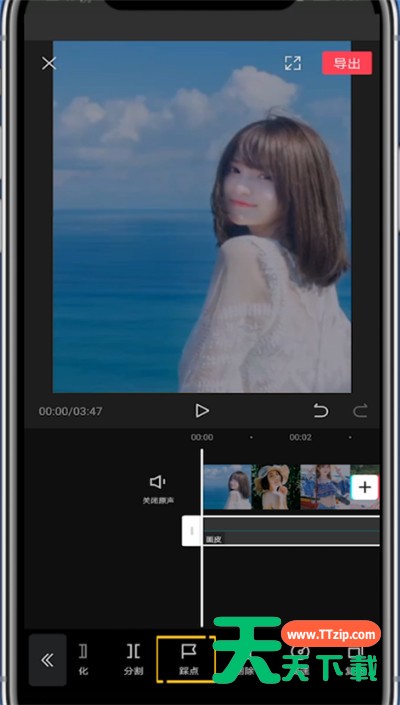Open fullscreen preview icon
Screen dimensions: 400x705
(x=293, y=63)
